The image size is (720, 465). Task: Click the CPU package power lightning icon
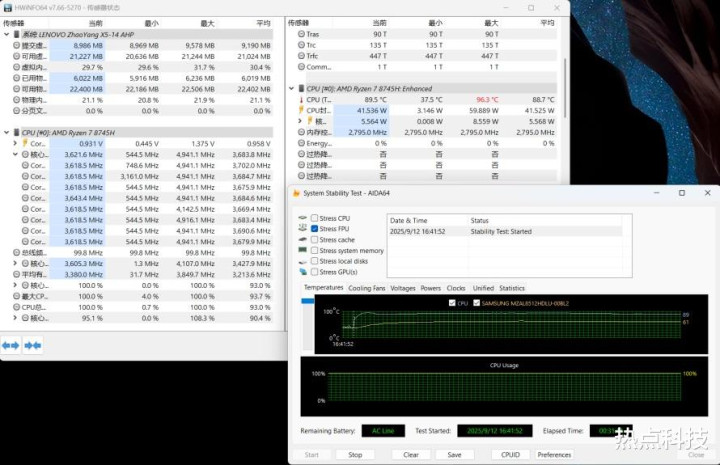[302, 111]
